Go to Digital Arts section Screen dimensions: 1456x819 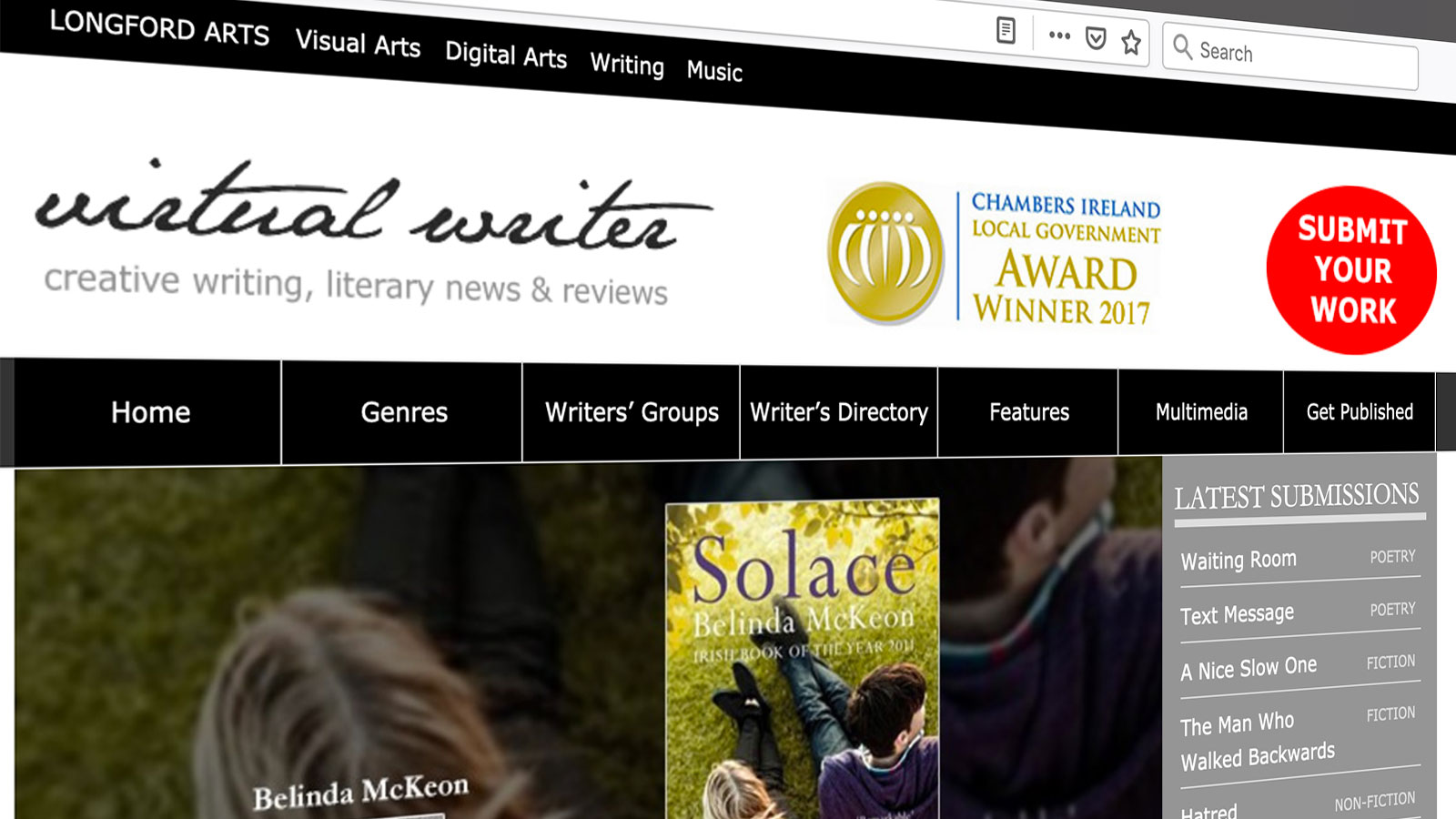[506, 55]
